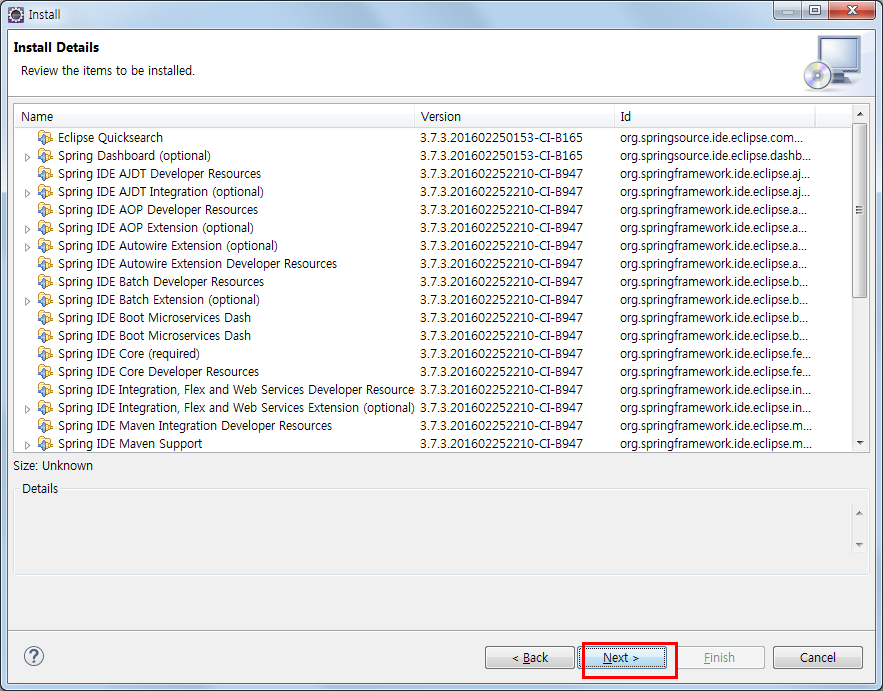Select Spring IDE AOP Developer Resources text
The width and height of the screenshot is (883, 691).
[158, 209]
